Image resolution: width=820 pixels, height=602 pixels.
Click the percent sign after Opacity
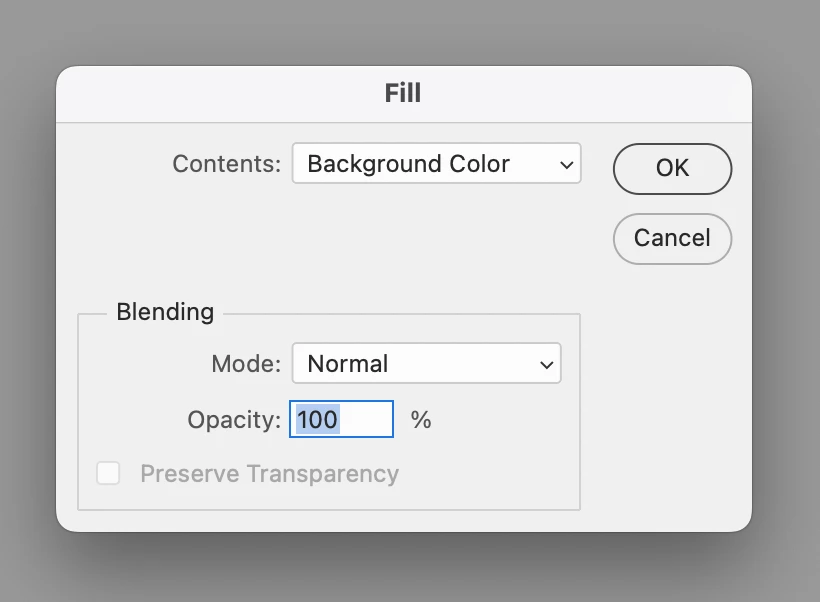pos(421,419)
